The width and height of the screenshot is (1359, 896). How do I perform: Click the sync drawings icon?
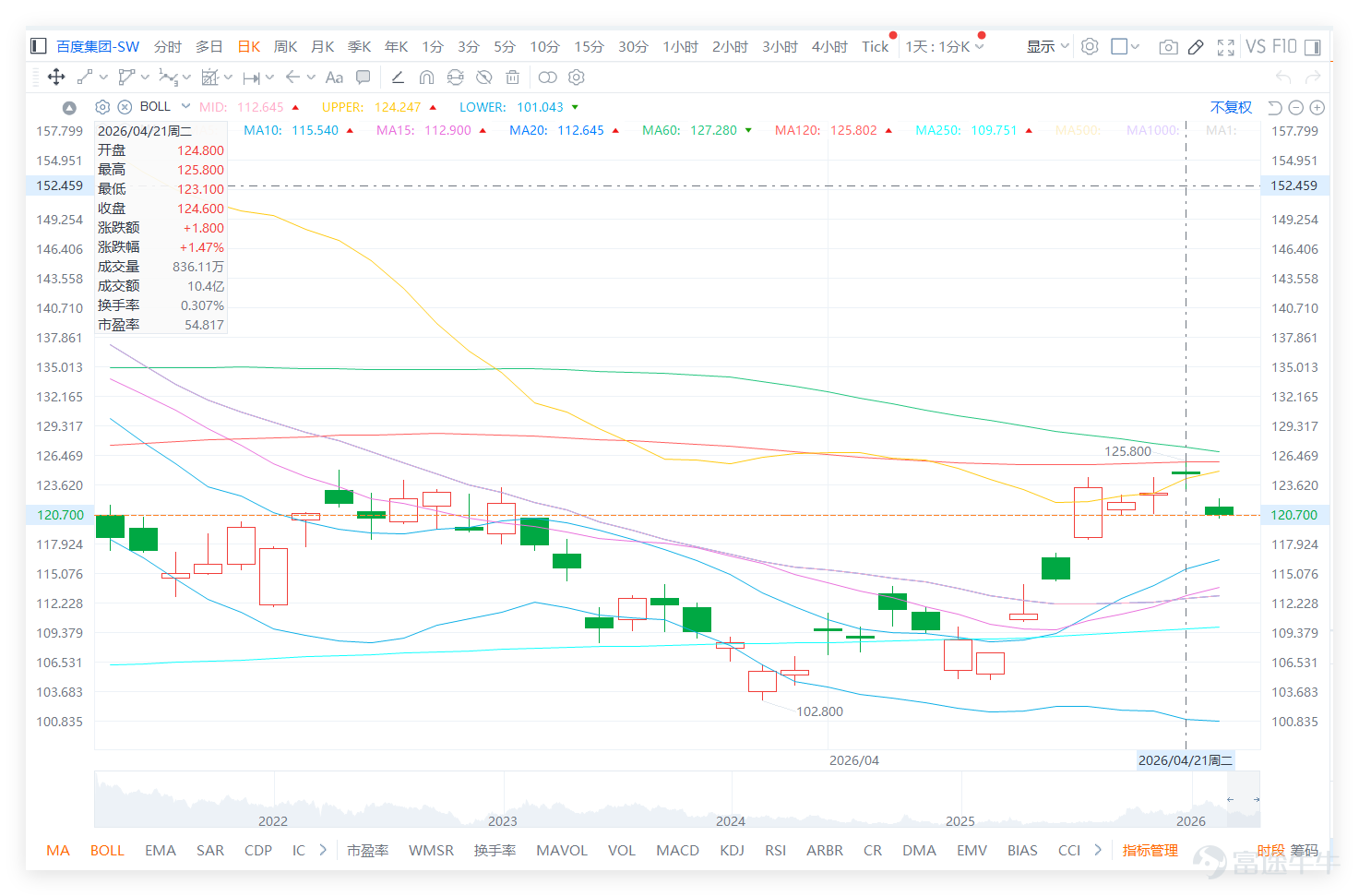(456, 78)
